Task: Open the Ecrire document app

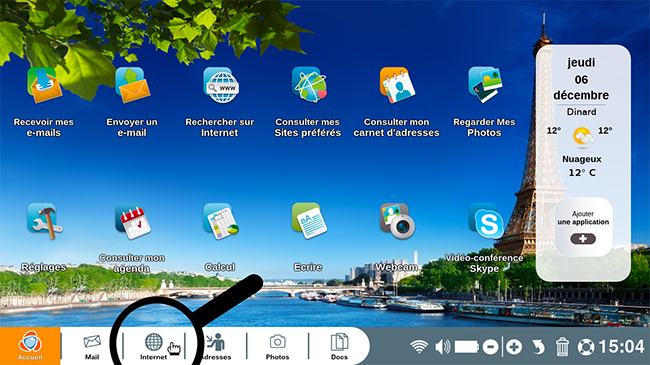Action: click(x=309, y=221)
